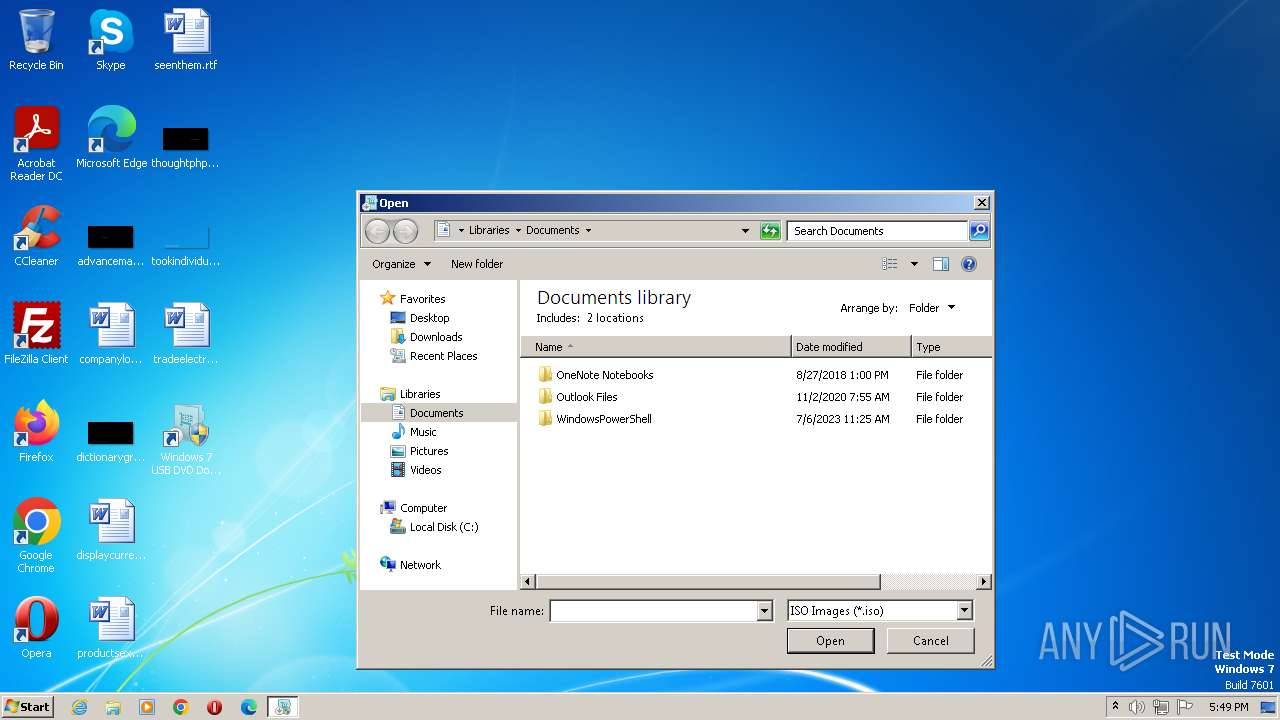Image resolution: width=1280 pixels, height=720 pixels.
Task: Select Computer in navigation pane
Action: [423, 508]
